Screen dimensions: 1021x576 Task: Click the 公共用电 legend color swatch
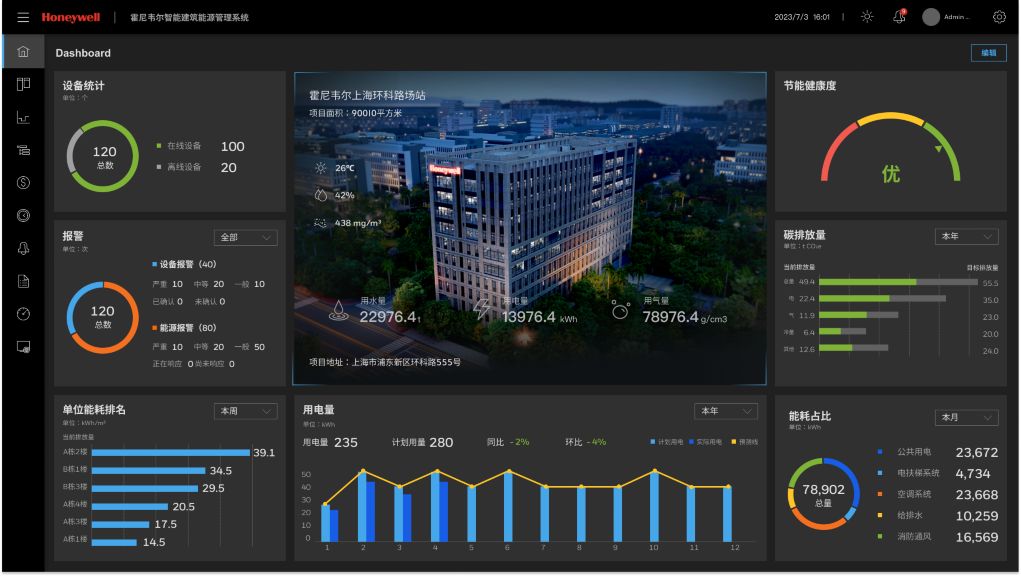[880, 452]
